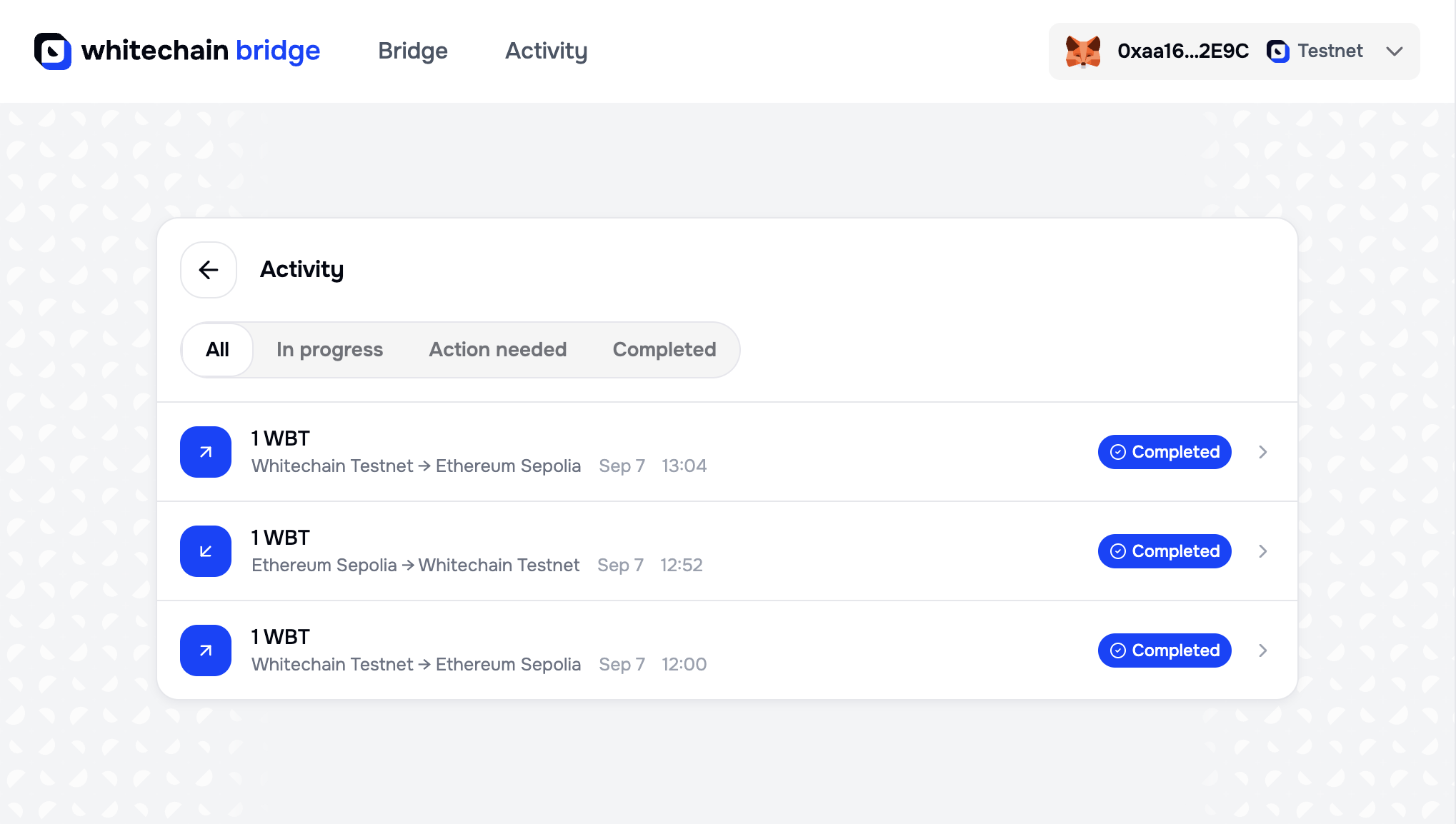This screenshot has width=1456, height=824.
Task: Click the whitechain bridge logo icon
Action: coord(53,51)
